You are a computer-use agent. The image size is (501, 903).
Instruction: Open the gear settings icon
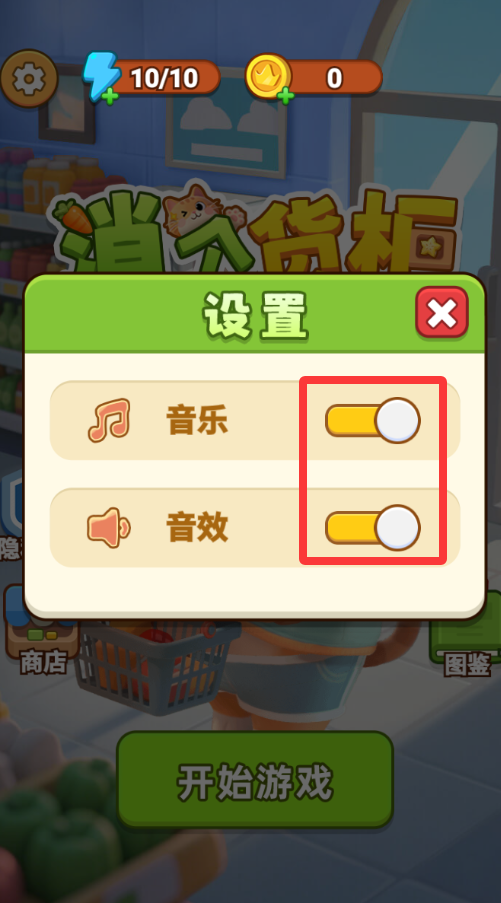[29, 79]
